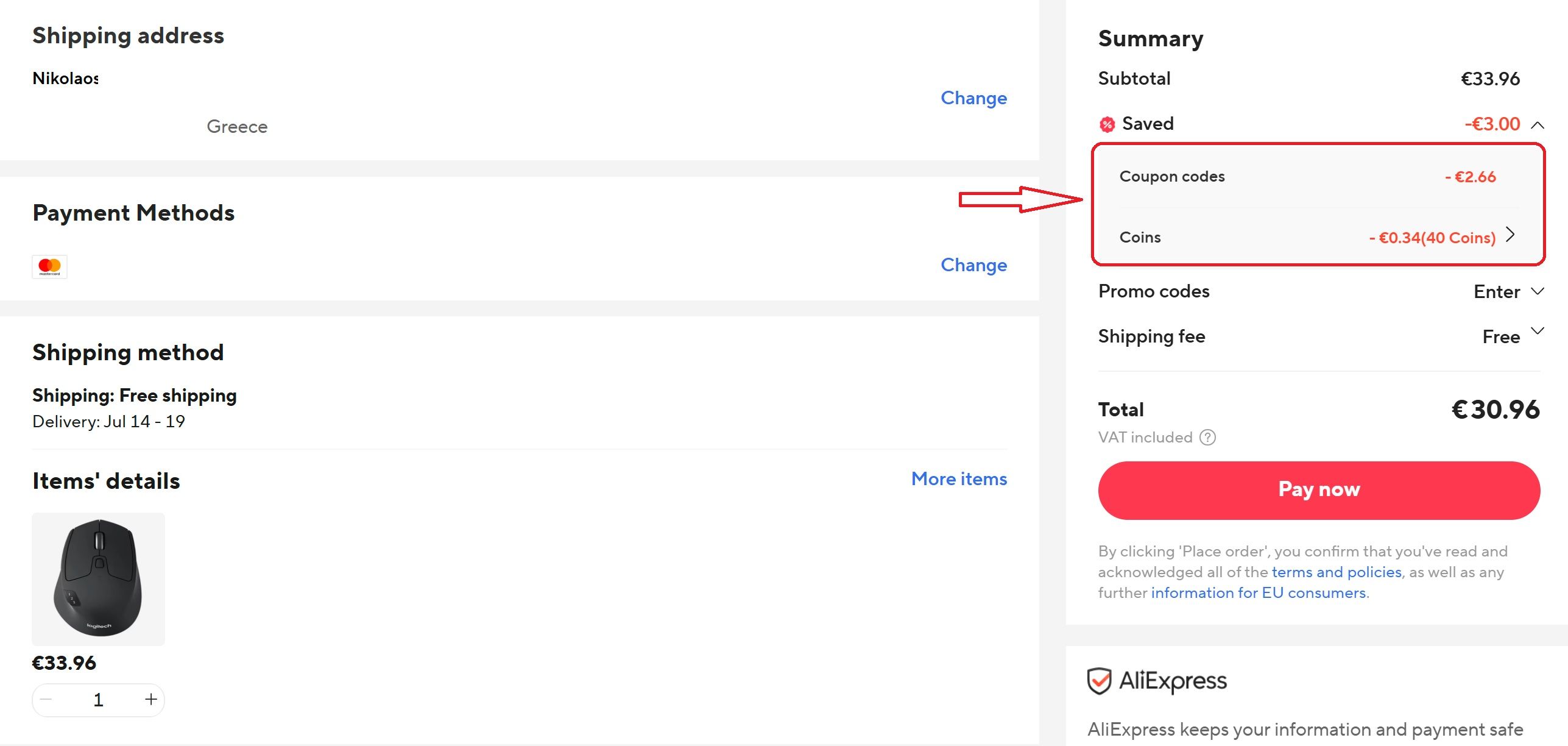Click the Saved discount percent icon
Image resolution: width=1568 pixels, height=746 pixels.
click(1107, 124)
